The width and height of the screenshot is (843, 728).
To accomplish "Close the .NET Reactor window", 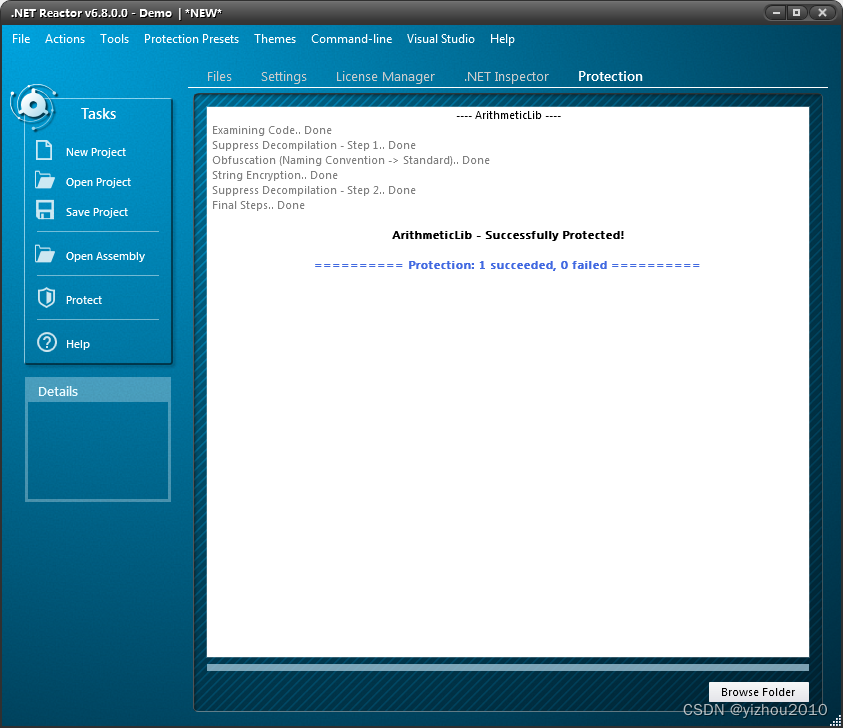I will pos(822,12).
